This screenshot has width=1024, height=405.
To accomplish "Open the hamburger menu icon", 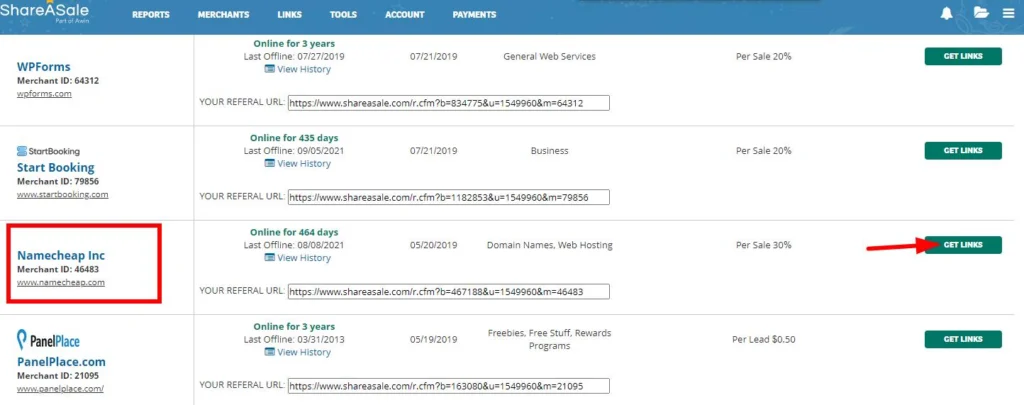I will pos(1009,13).
